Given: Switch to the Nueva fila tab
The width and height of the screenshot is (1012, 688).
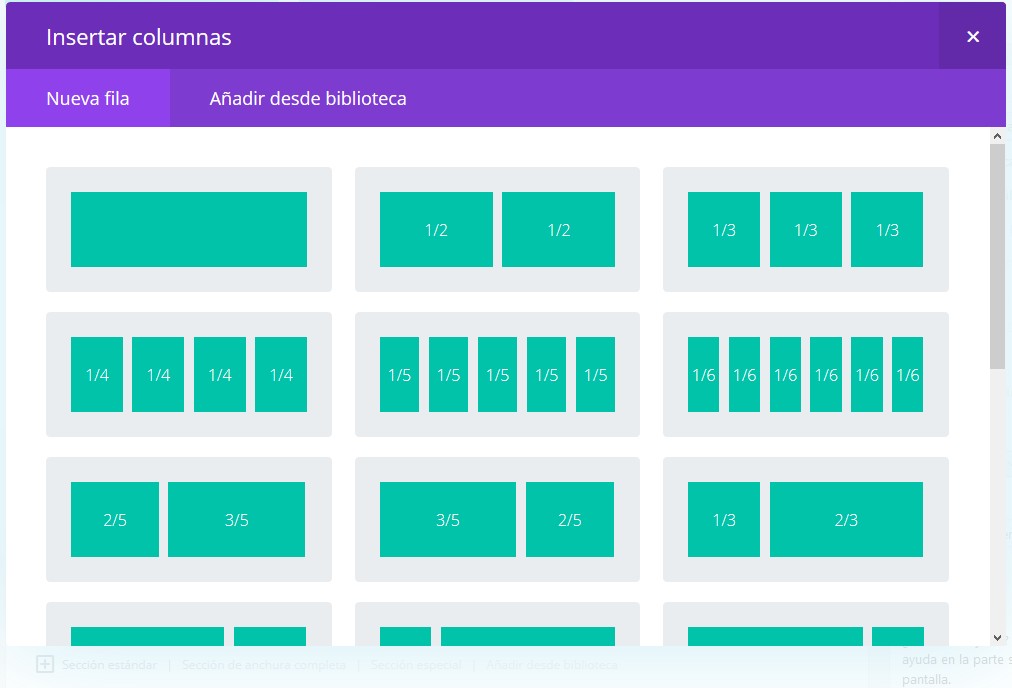Looking at the screenshot, I should [88, 99].
